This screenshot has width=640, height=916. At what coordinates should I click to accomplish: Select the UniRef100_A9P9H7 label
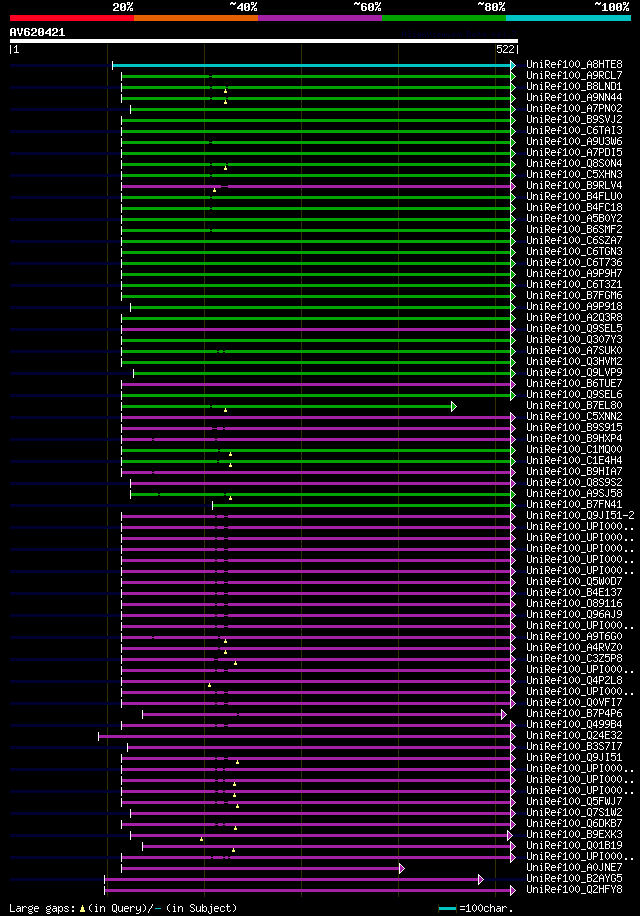click(574, 273)
